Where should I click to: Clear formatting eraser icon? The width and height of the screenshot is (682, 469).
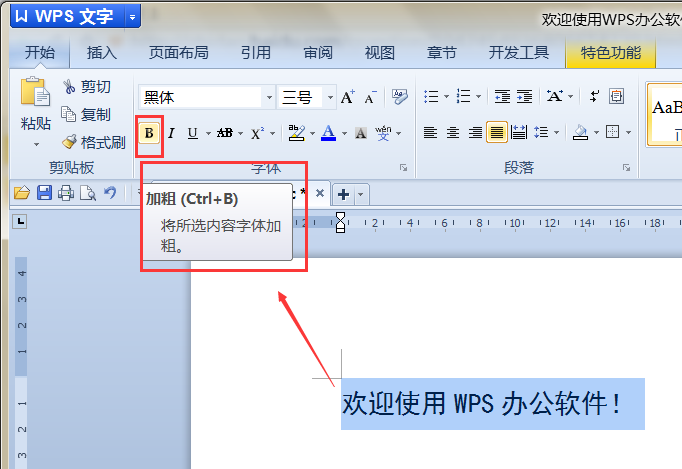[x=399, y=96]
